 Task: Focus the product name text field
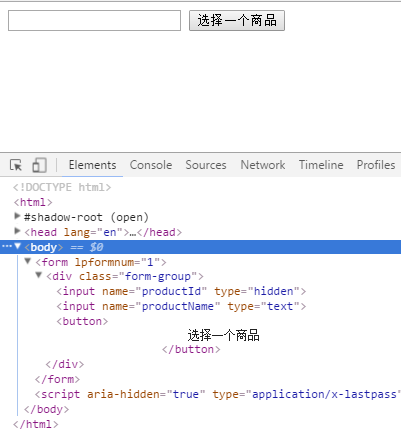coord(94,21)
